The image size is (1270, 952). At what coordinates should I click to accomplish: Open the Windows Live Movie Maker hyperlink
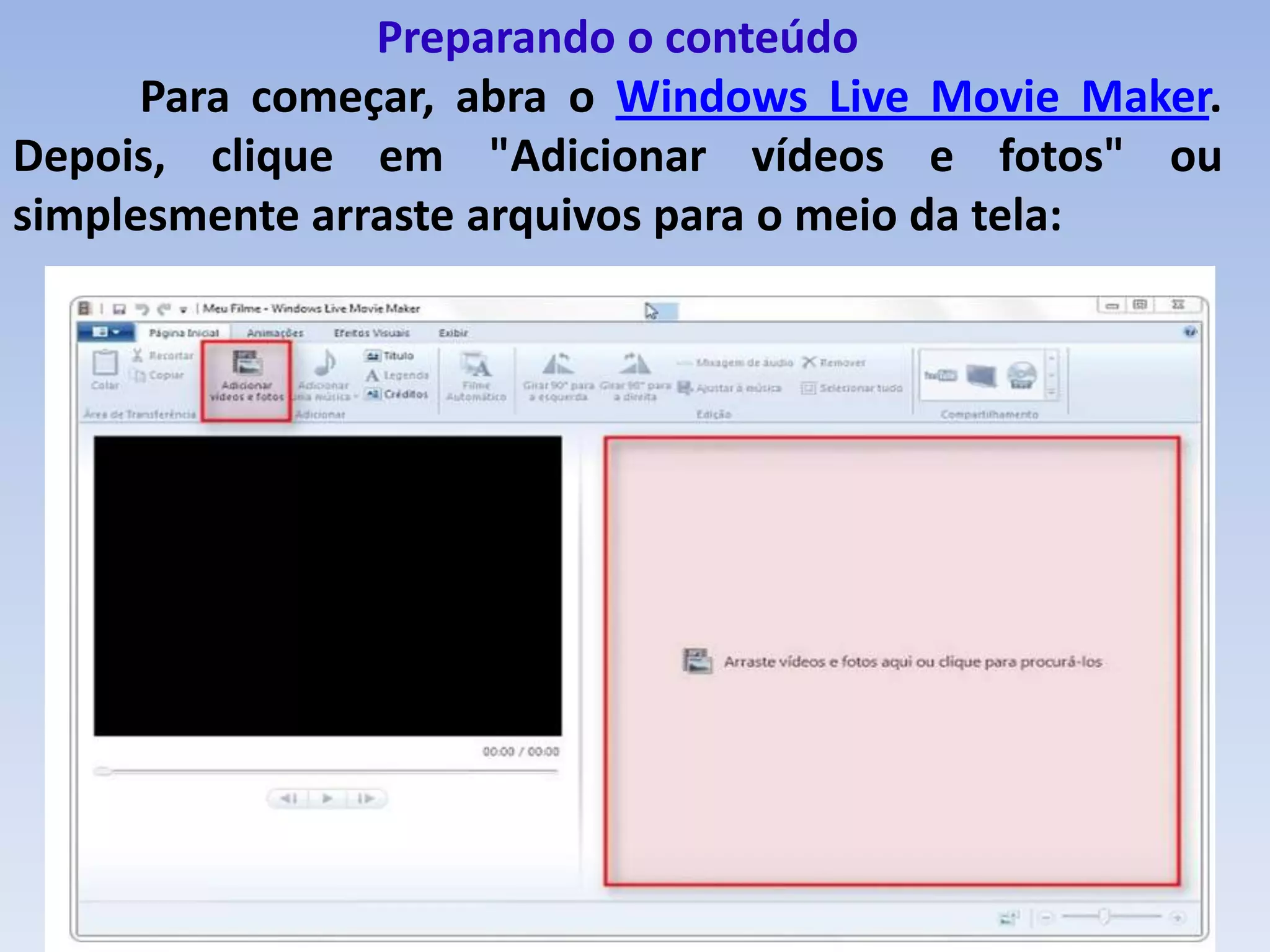pos(912,98)
